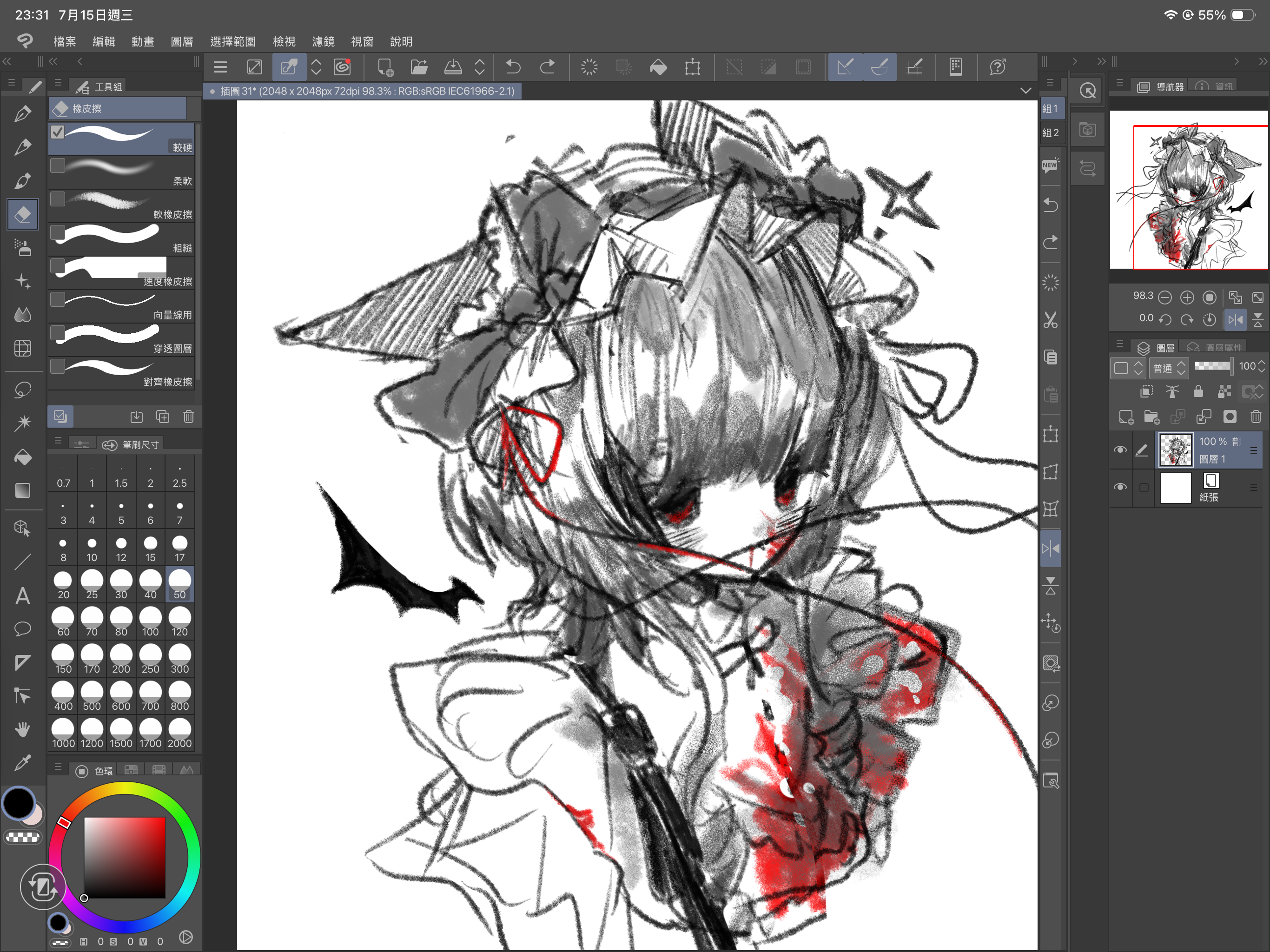Viewport: 1270px width, 952px height.
Task: Check the 穿透圖層 eraser checkbox
Action: pyautogui.click(x=58, y=333)
